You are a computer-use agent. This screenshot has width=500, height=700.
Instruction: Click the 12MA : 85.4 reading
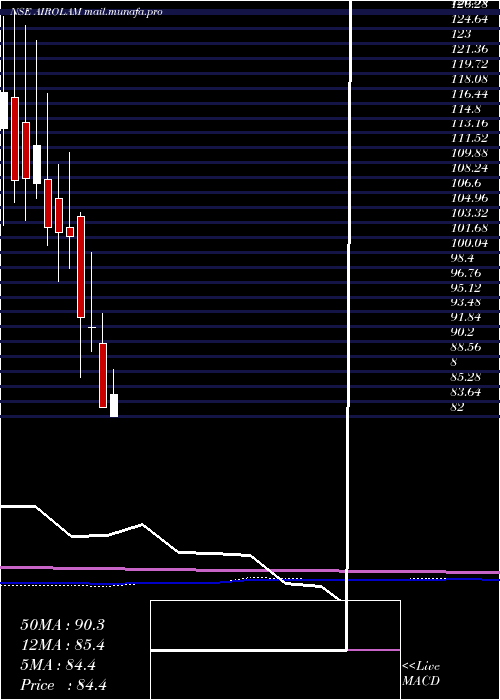tap(62, 645)
